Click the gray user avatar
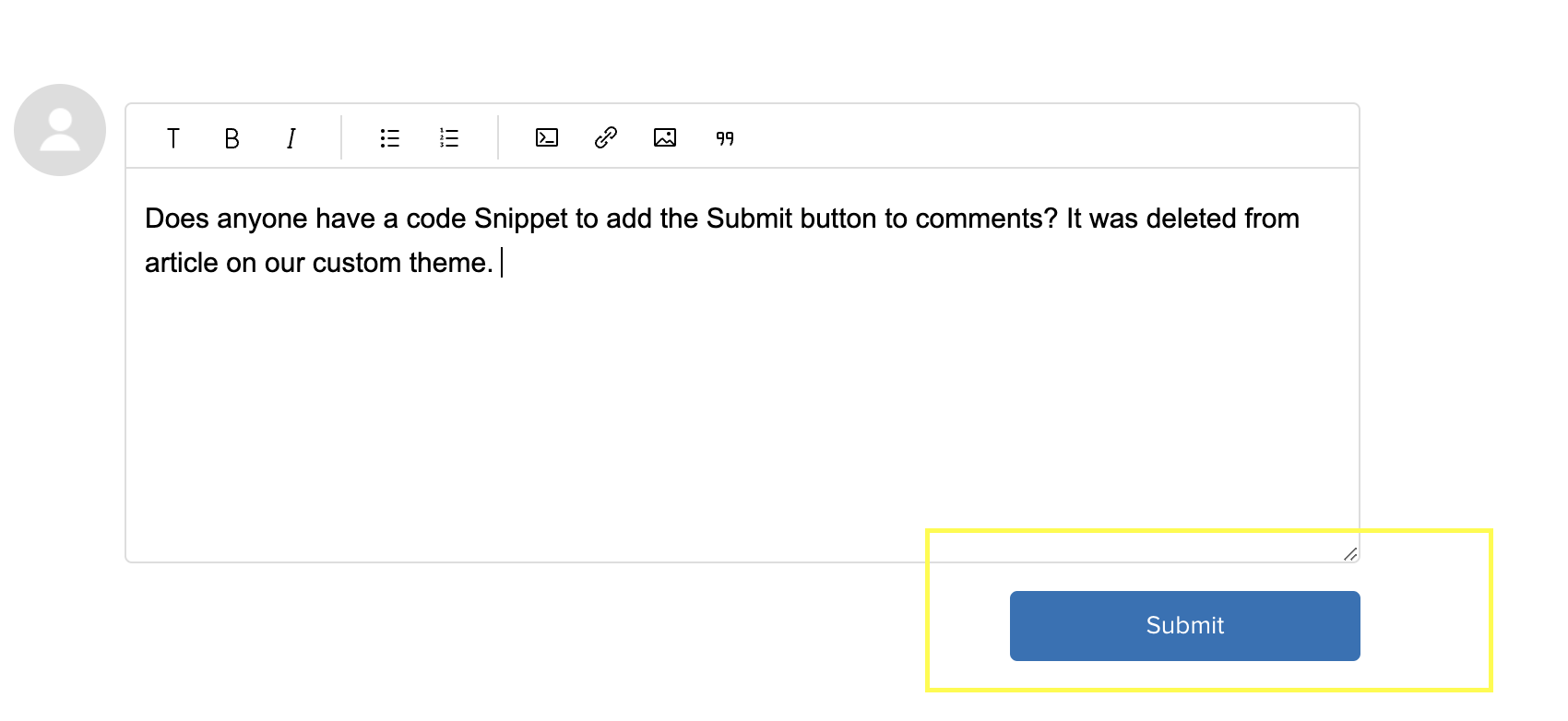The height and width of the screenshot is (721, 1568). click(60, 130)
